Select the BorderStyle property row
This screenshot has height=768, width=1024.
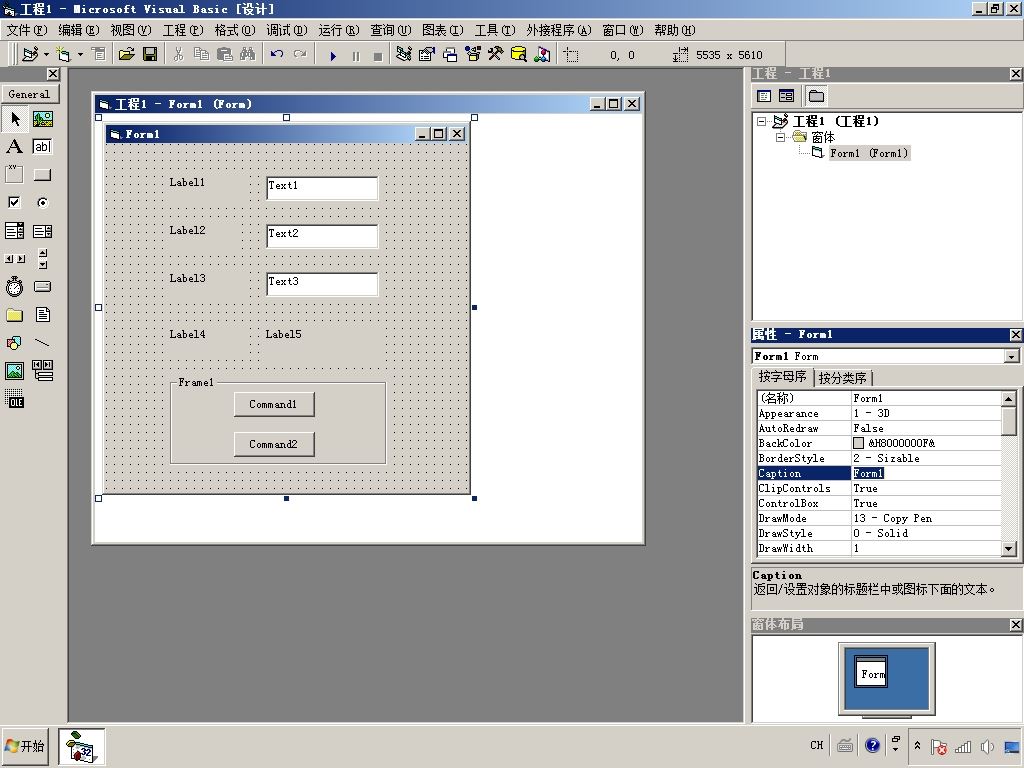[x=879, y=458]
